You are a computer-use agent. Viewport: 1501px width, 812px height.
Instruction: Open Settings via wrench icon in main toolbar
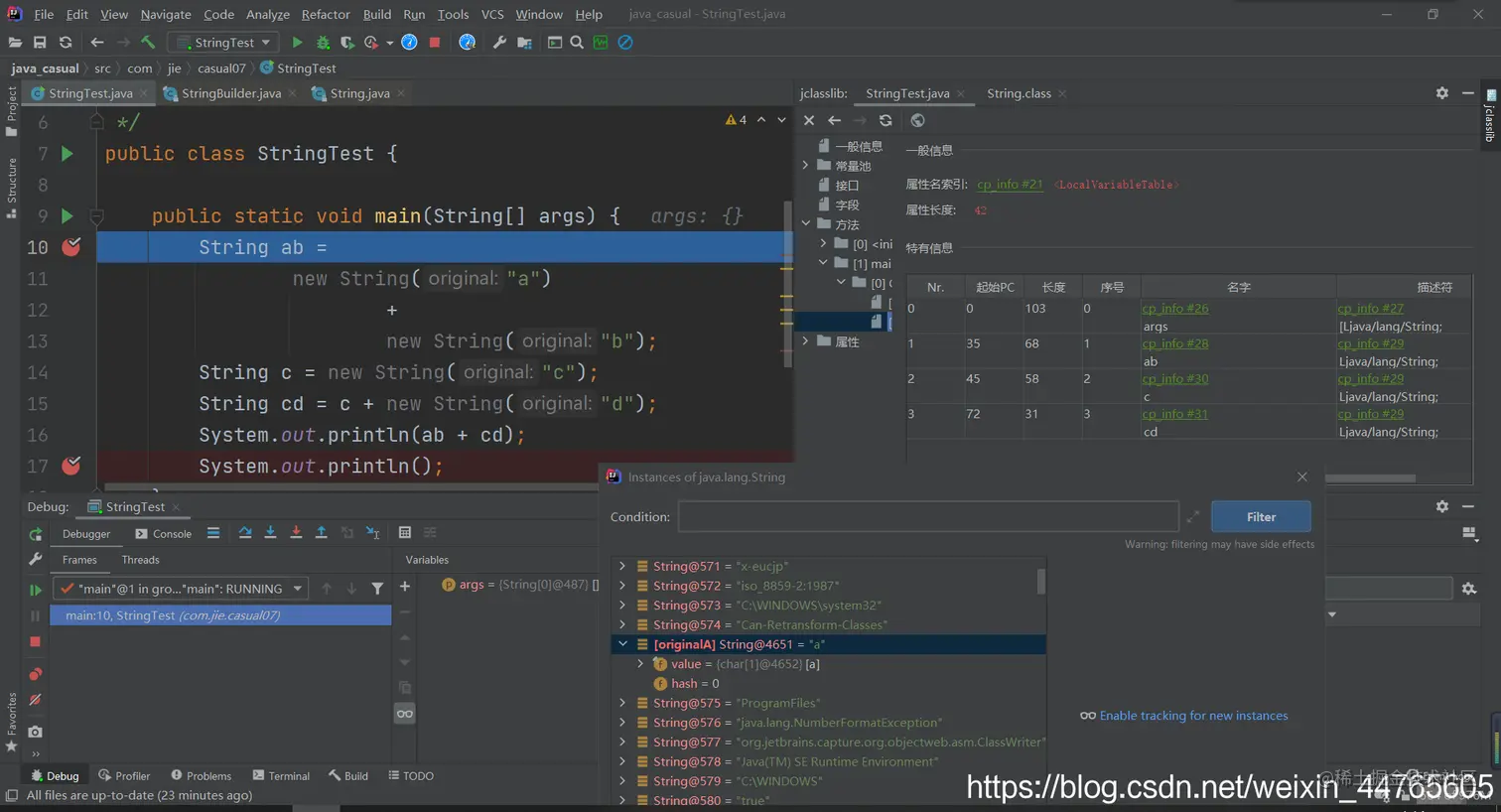pyautogui.click(x=499, y=43)
